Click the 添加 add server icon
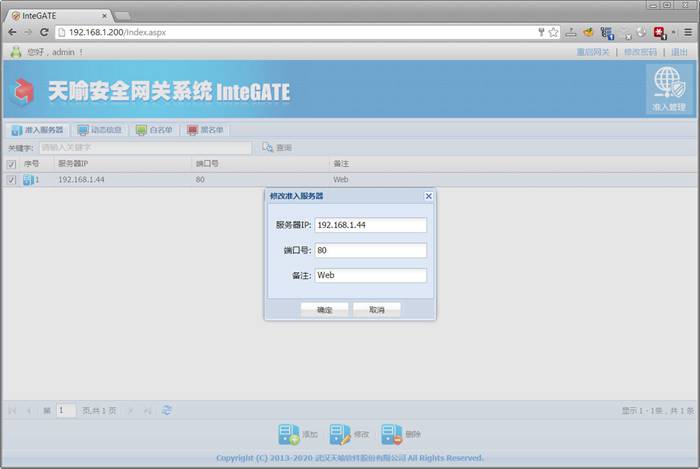This screenshot has height=469, width=700. [288, 434]
